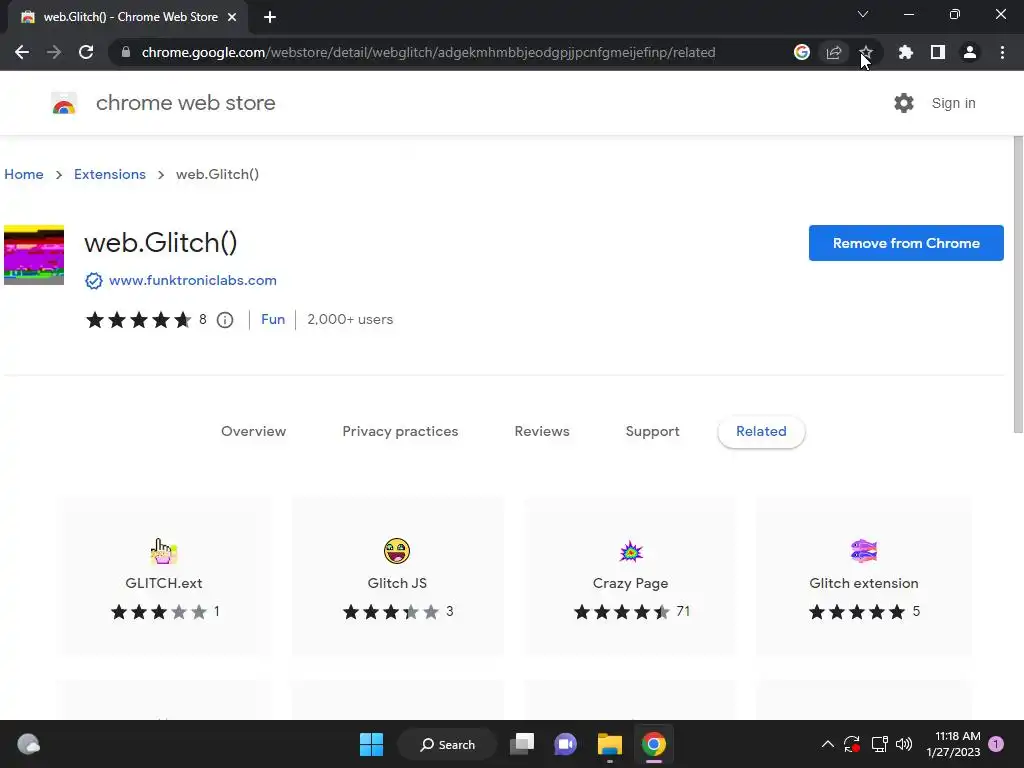Click Sign in
Screen dimensions: 1024x768
[x=953, y=103]
